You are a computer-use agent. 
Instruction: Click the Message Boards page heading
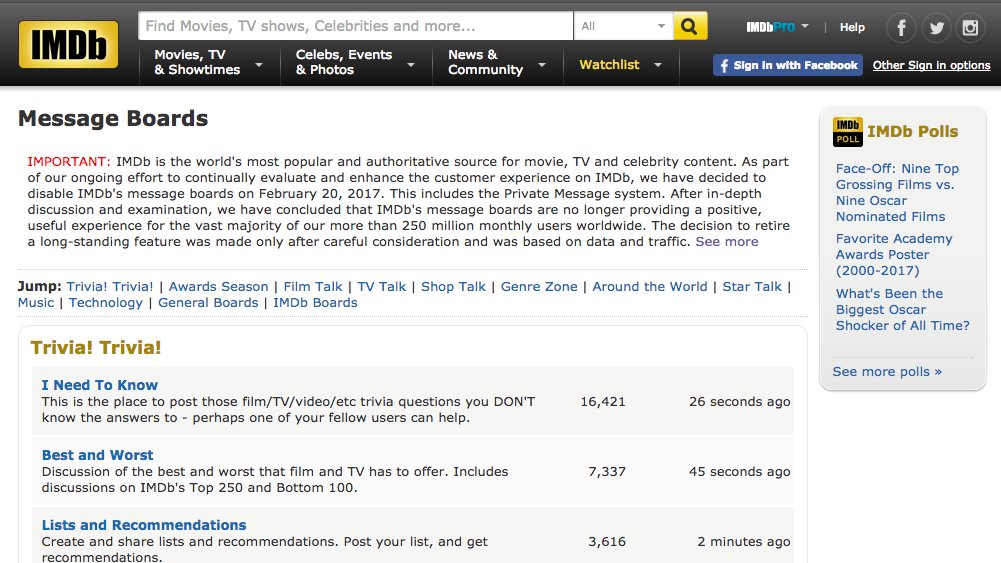click(x=113, y=119)
